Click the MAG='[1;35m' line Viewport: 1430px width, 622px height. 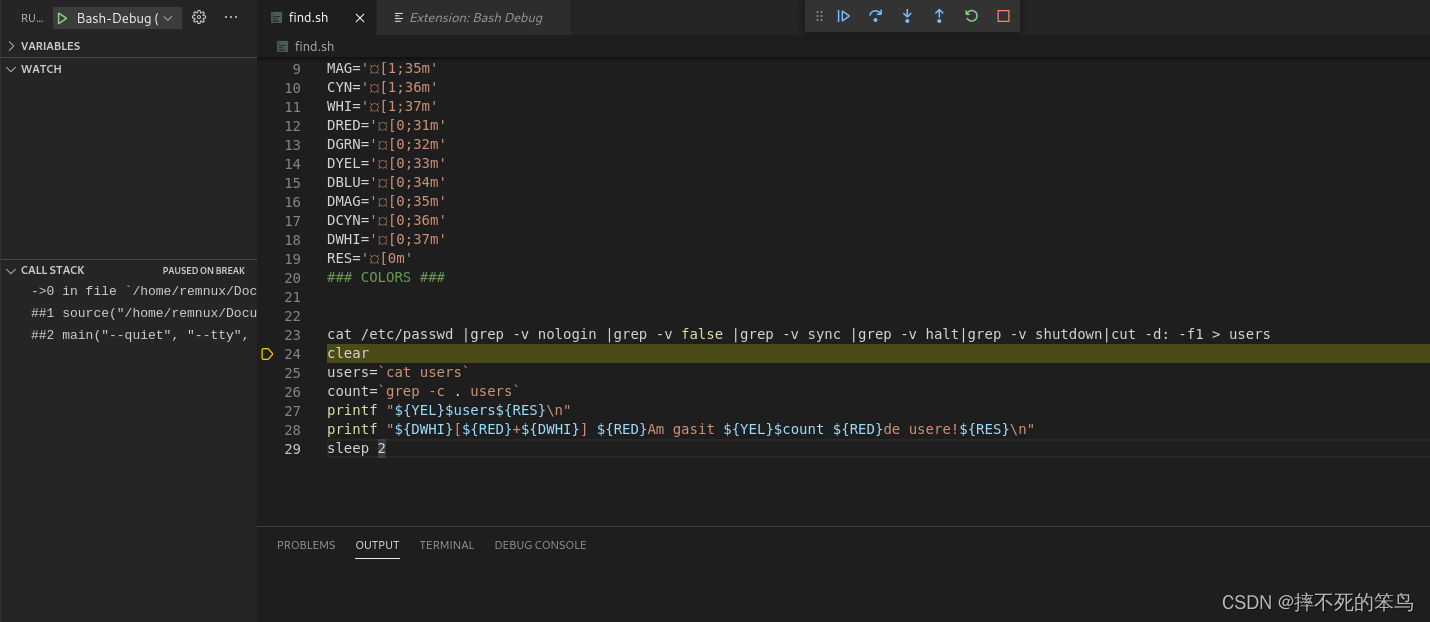382,69
